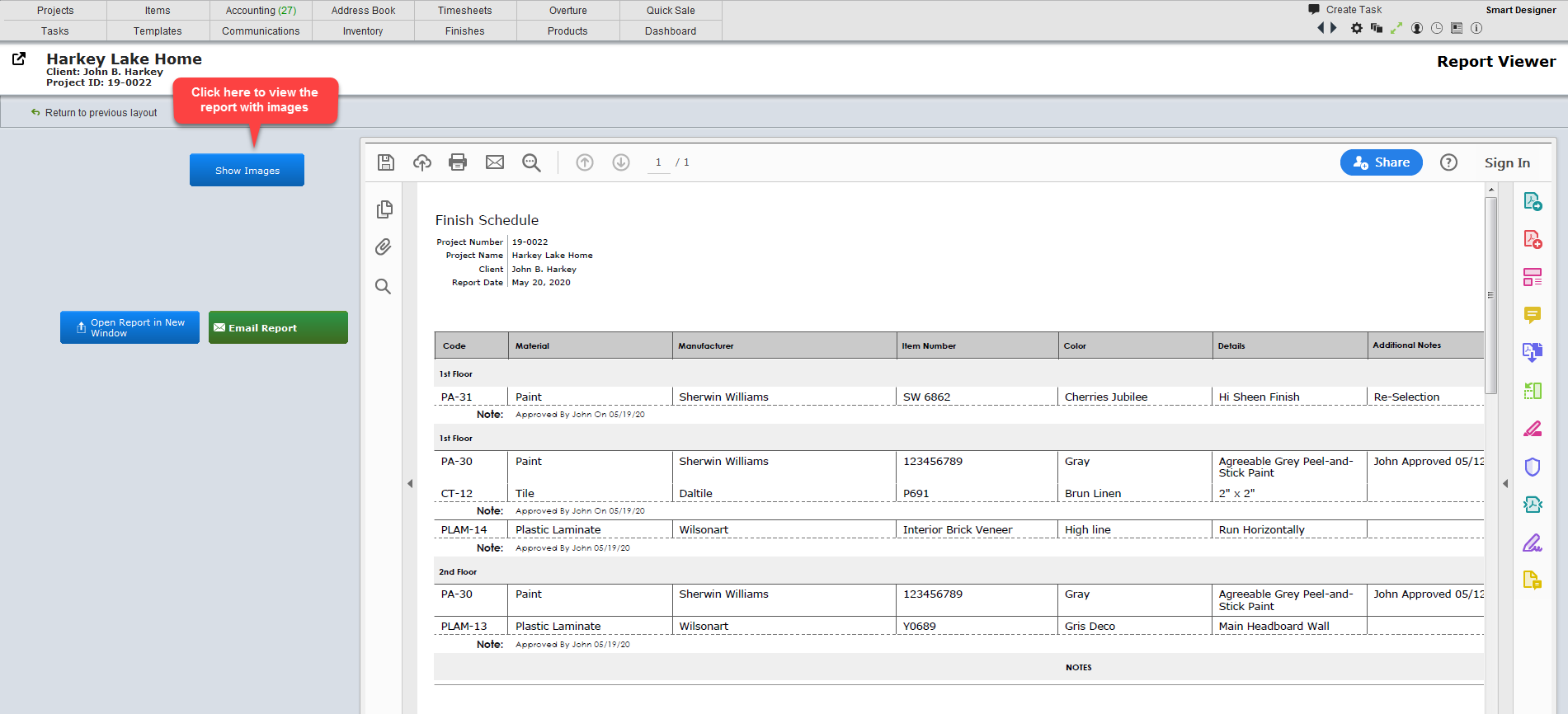Select the Redact pencil tool
The image size is (1568, 714).
tap(1533, 429)
